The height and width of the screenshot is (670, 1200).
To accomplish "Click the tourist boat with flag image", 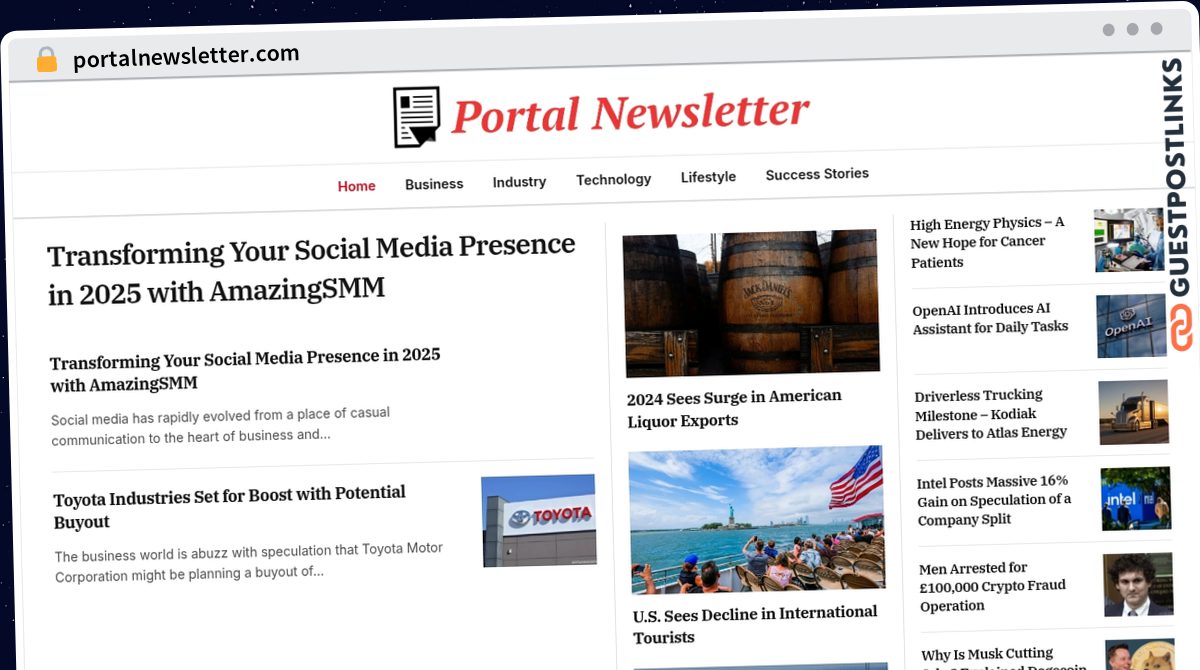I will (x=757, y=519).
